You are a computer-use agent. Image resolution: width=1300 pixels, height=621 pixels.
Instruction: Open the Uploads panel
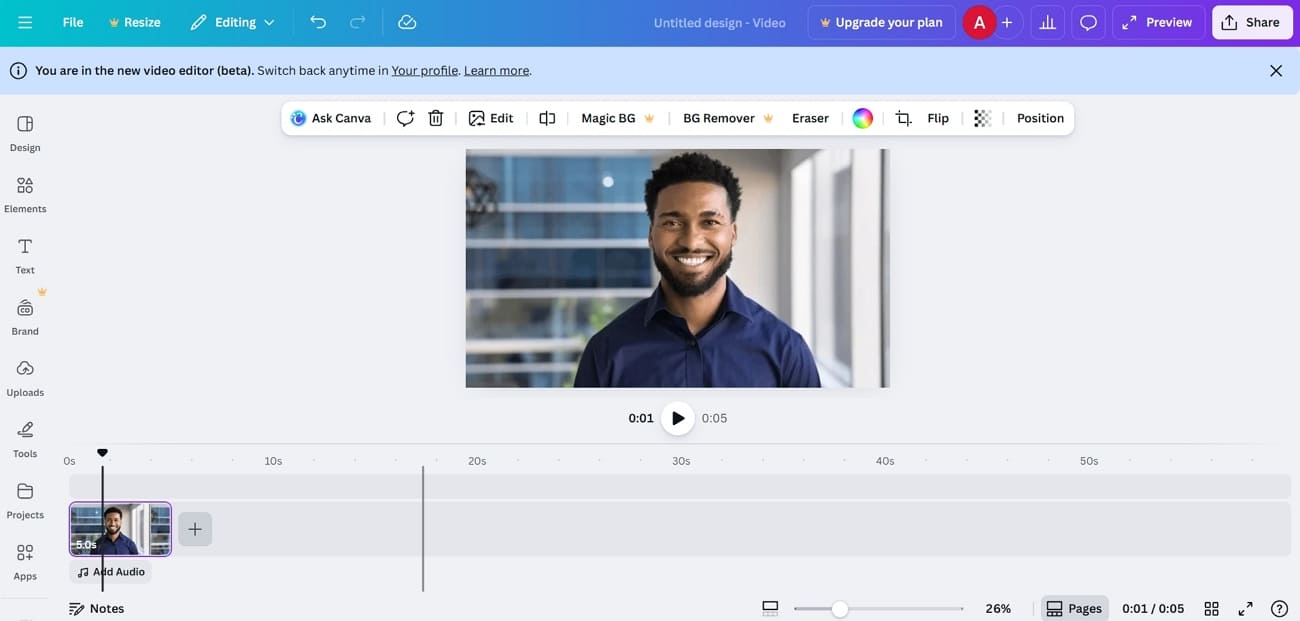[25, 377]
